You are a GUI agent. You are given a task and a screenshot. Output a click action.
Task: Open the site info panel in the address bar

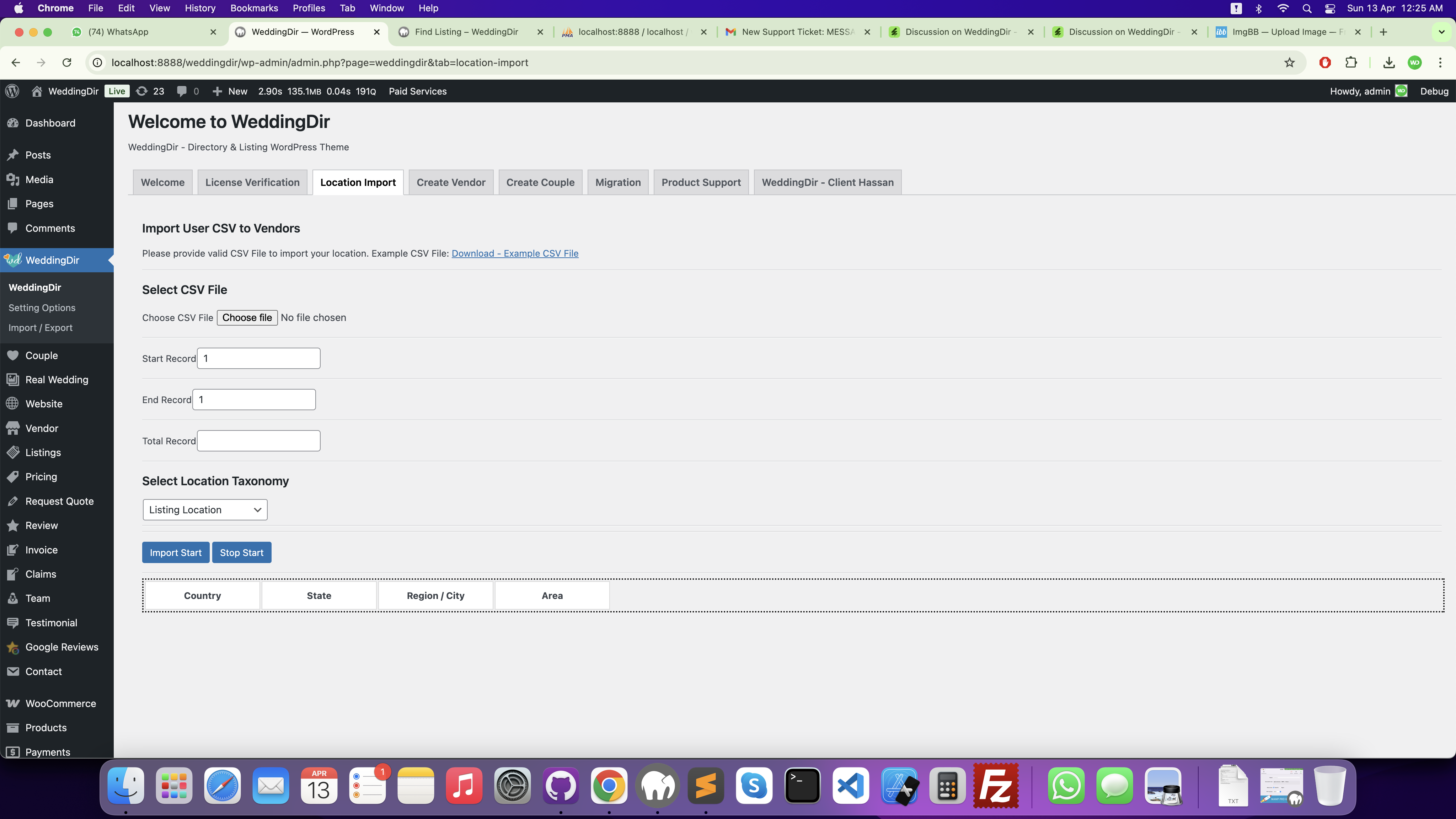tap(97, 62)
